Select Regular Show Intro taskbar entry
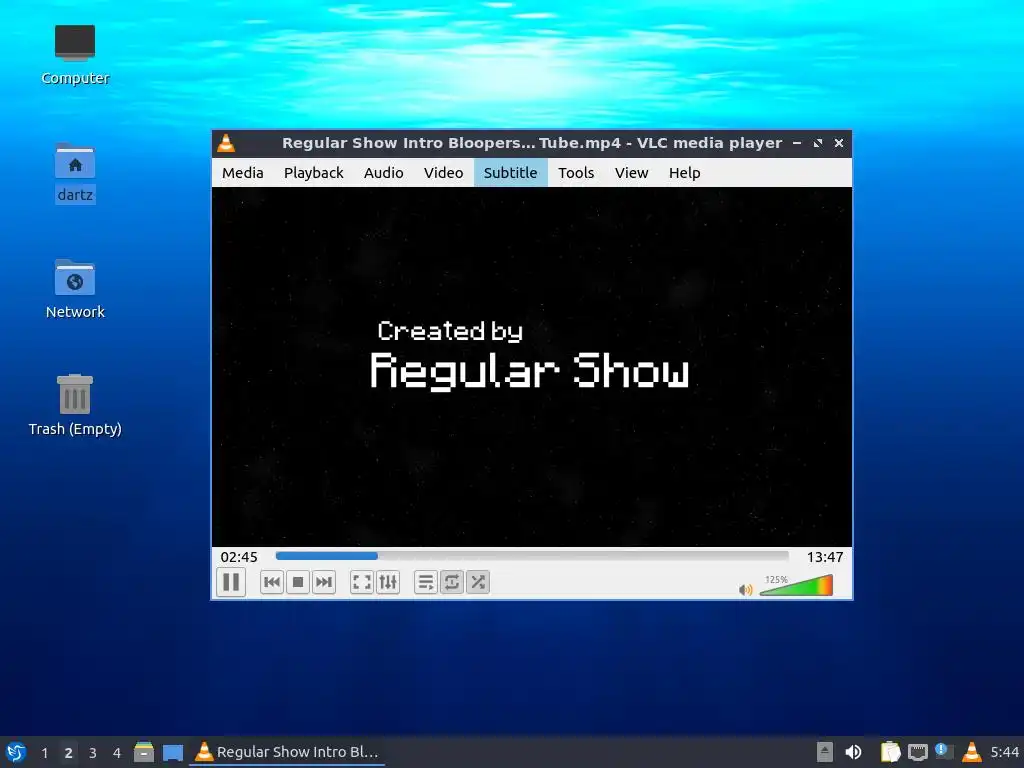This screenshot has height=768, width=1024. pyautogui.click(x=287, y=752)
